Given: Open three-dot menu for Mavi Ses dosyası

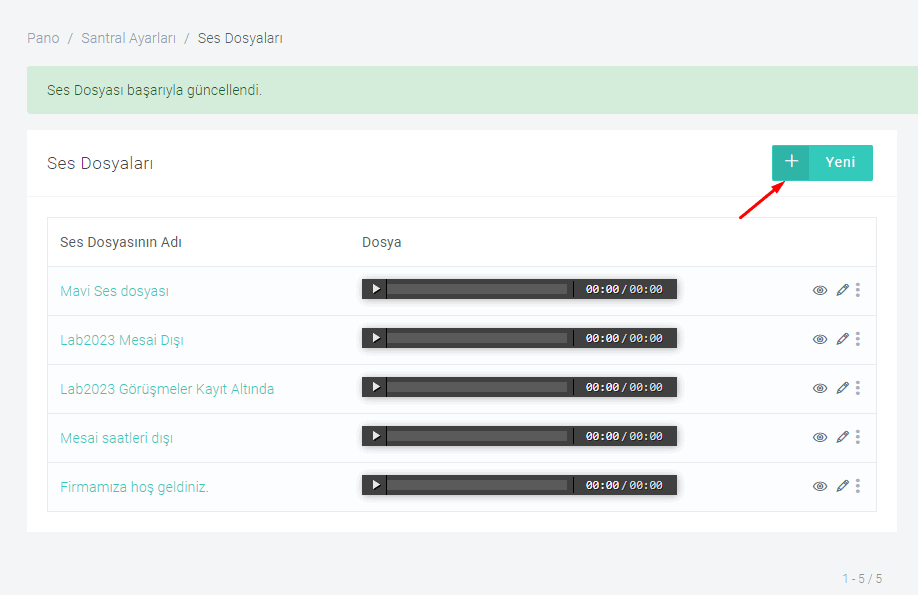Looking at the screenshot, I should pyautogui.click(x=858, y=290).
